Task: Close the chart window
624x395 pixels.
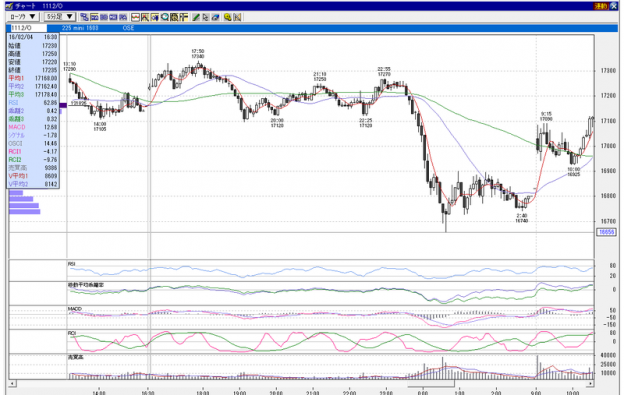Action: [x=613, y=6]
